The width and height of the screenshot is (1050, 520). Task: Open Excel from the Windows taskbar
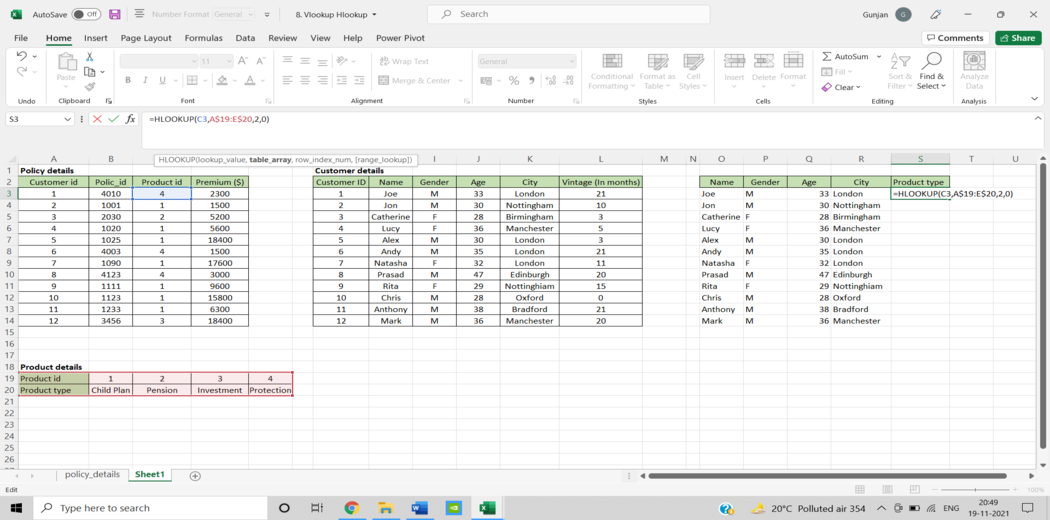[487, 508]
